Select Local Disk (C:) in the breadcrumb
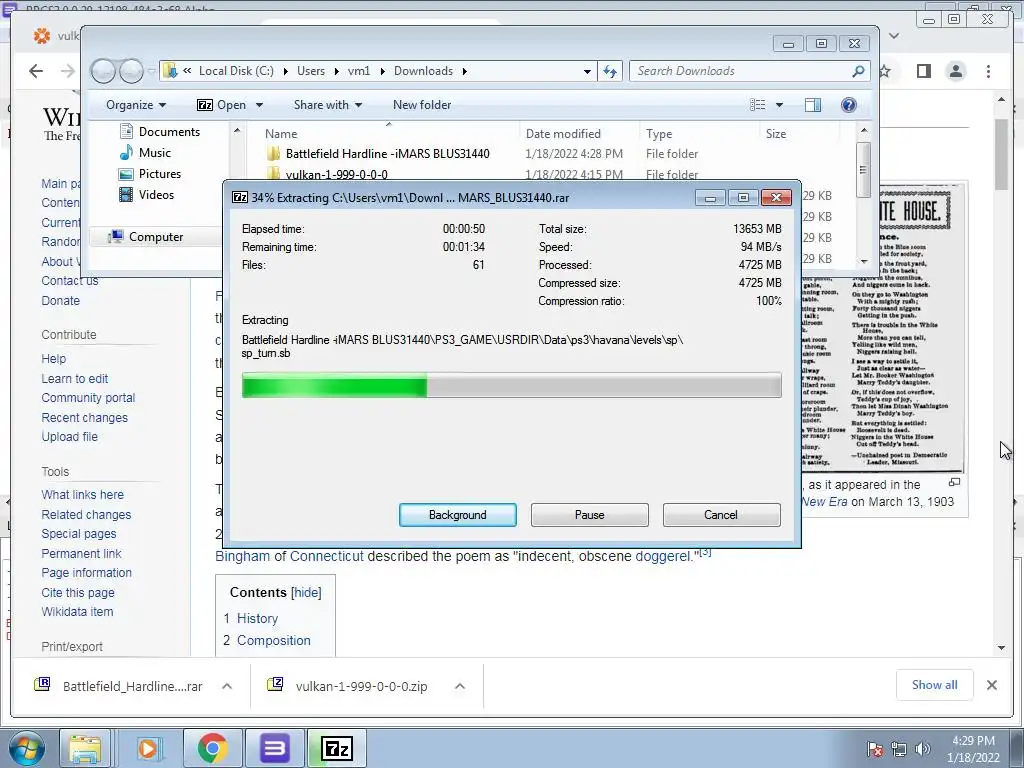The image size is (1024, 768). (x=236, y=71)
